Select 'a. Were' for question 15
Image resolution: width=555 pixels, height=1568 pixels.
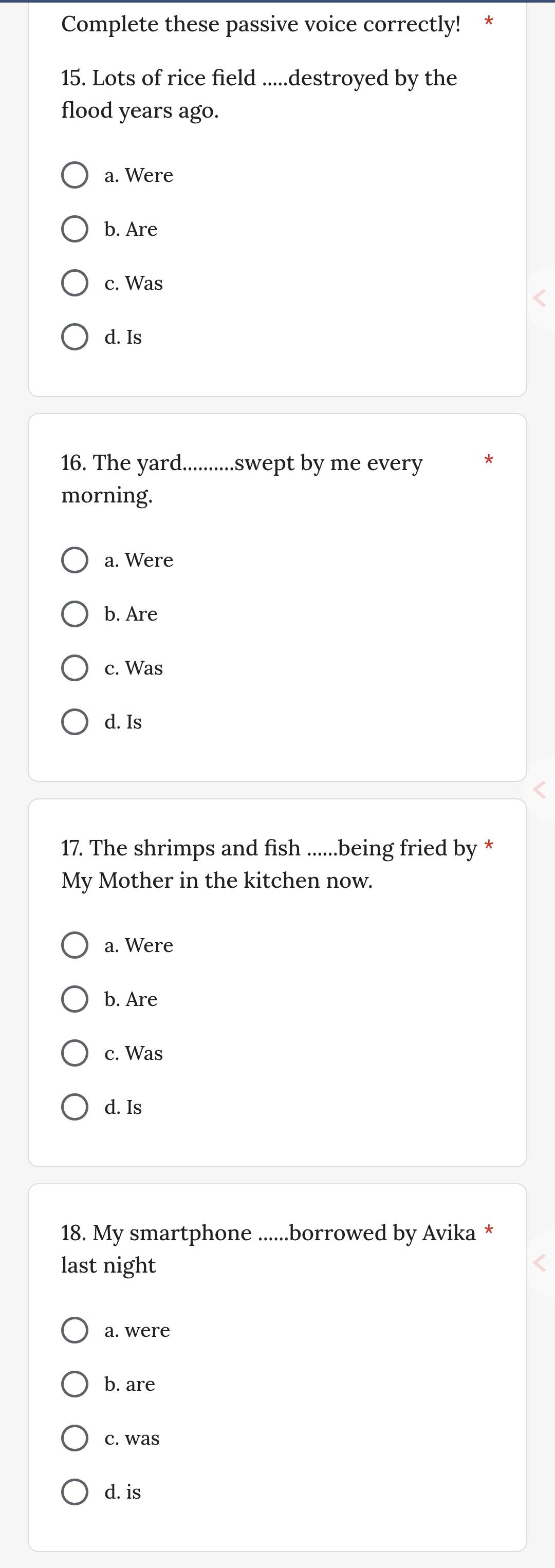click(x=75, y=175)
